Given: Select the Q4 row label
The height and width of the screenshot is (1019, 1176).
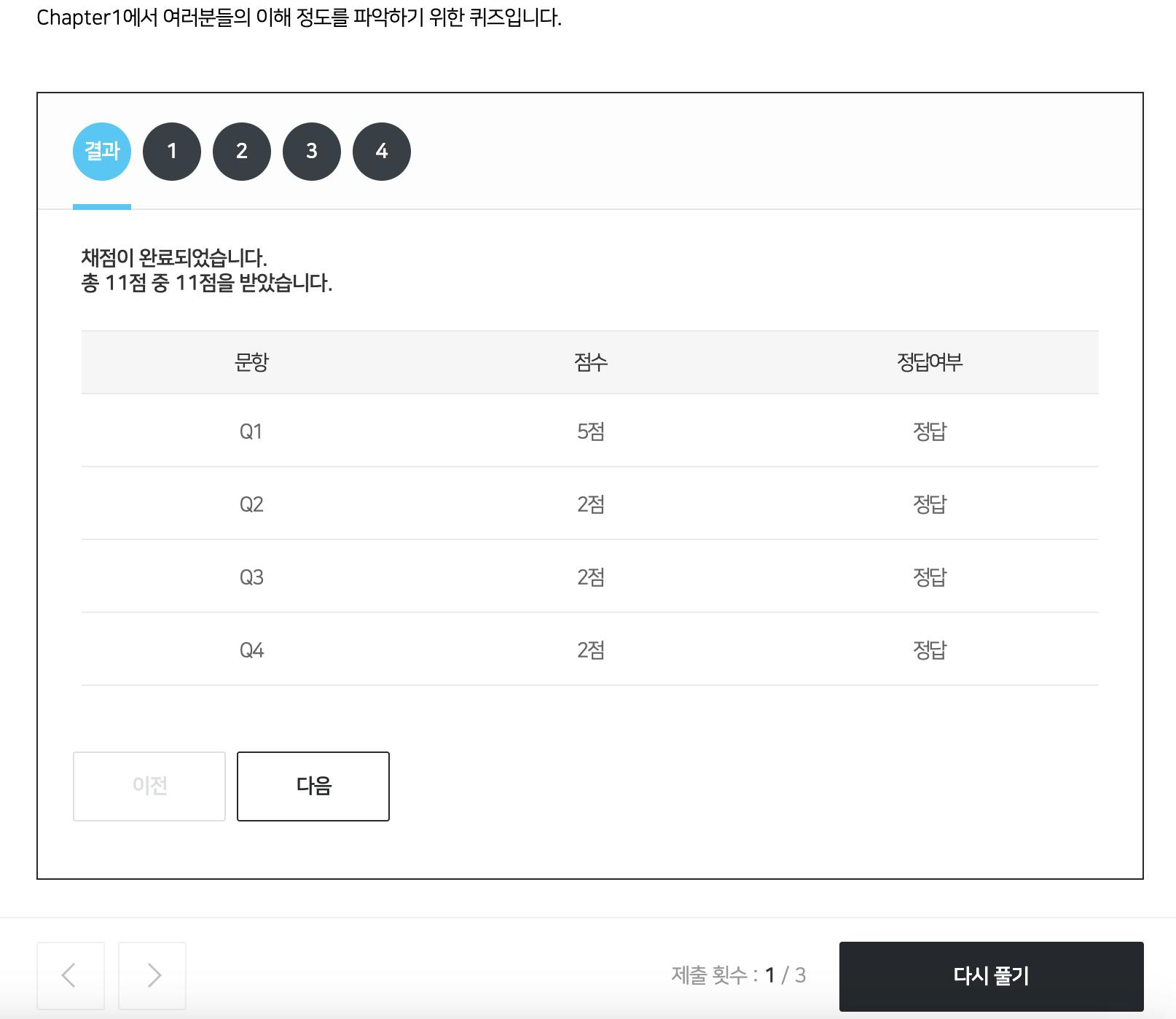Looking at the screenshot, I should (x=251, y=650).
